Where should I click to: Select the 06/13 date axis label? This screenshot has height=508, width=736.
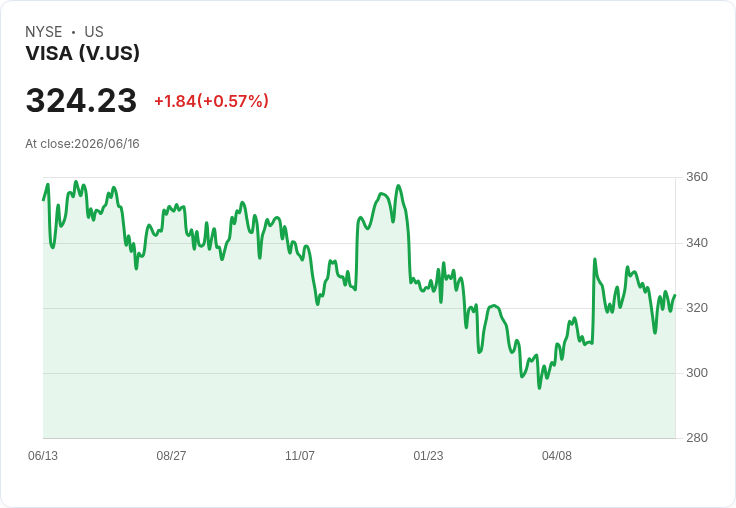pyautogui.click(x=43, y=455)
